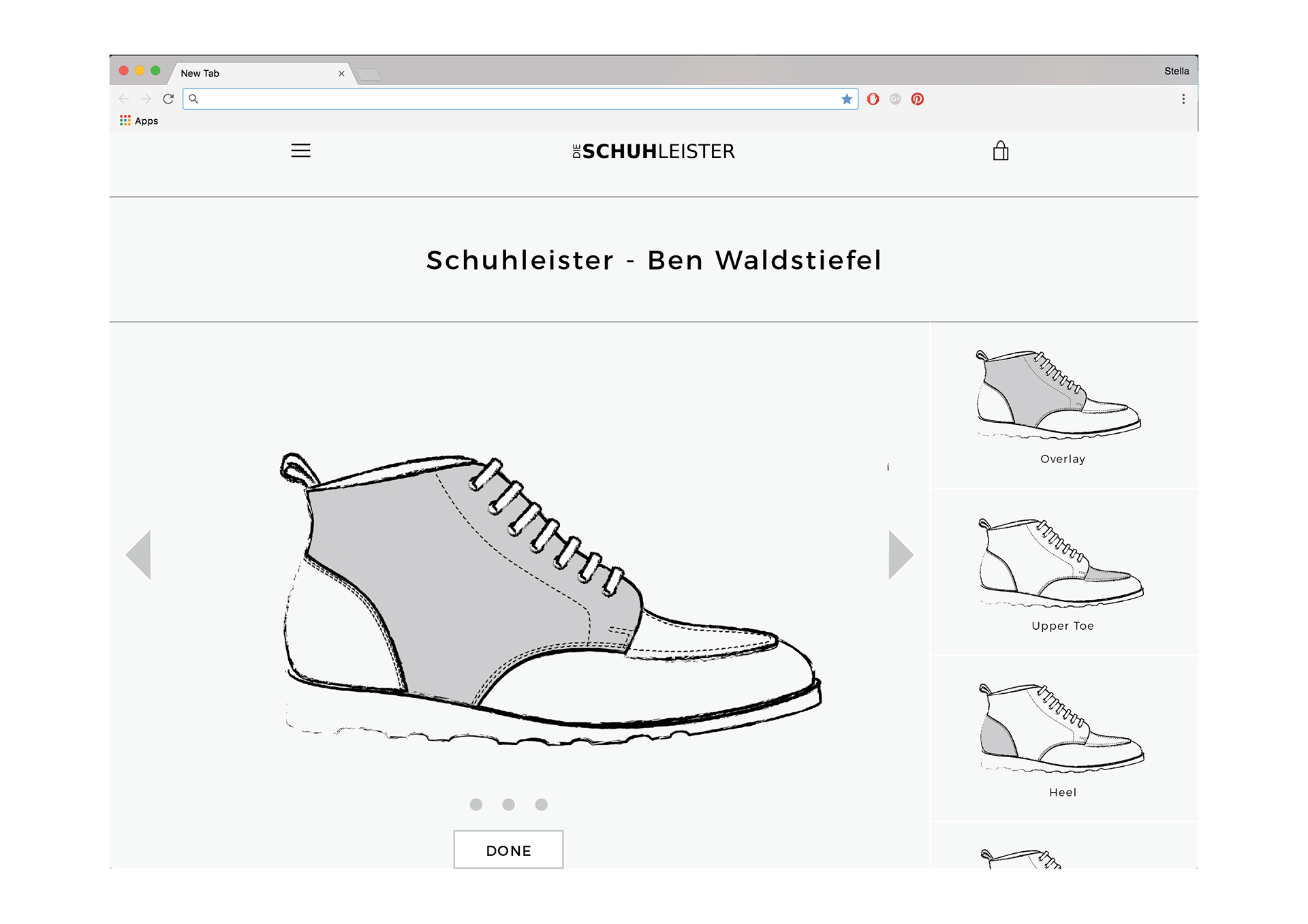Go to previous shoe view arrow
The width and height of the screenshot is (1308, 924).
click(x=138, y=555)
